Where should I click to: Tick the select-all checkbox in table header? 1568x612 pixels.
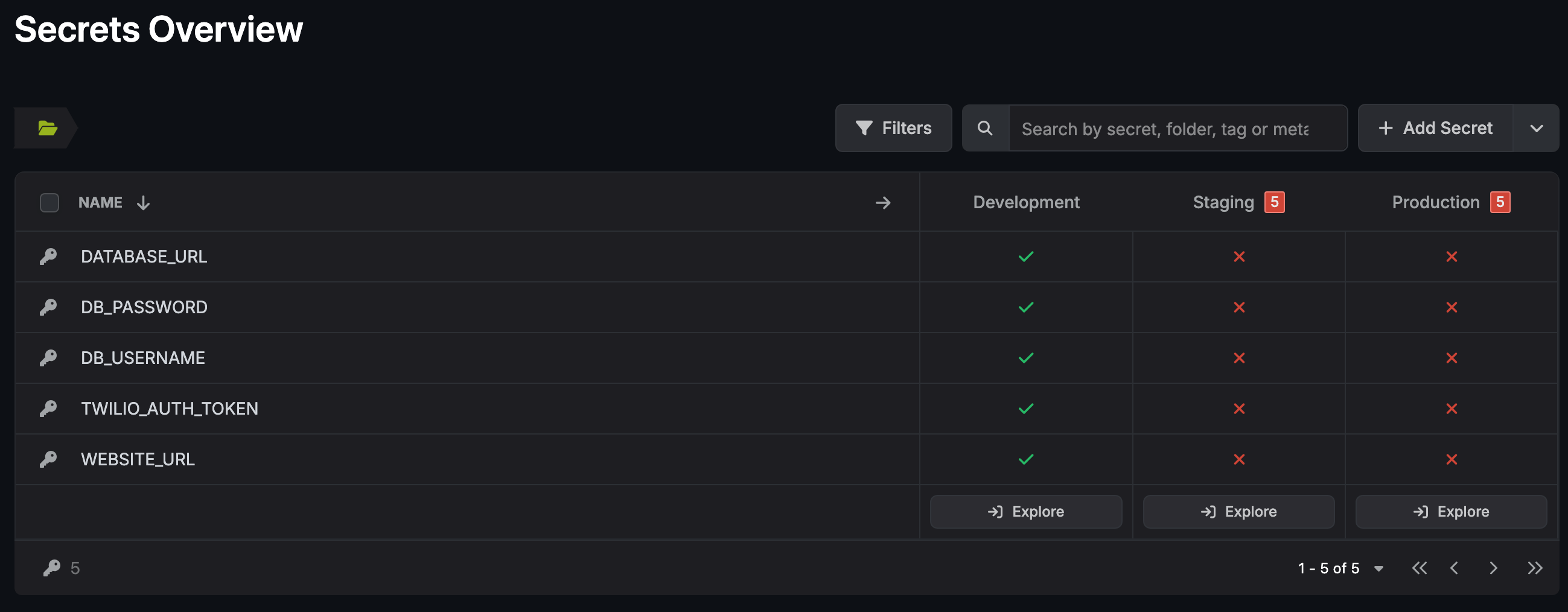click(x=49, y=203)
